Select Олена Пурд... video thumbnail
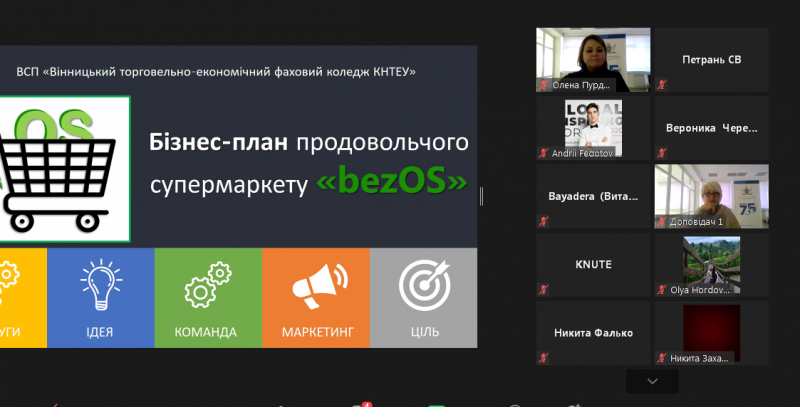 (593, 60)
